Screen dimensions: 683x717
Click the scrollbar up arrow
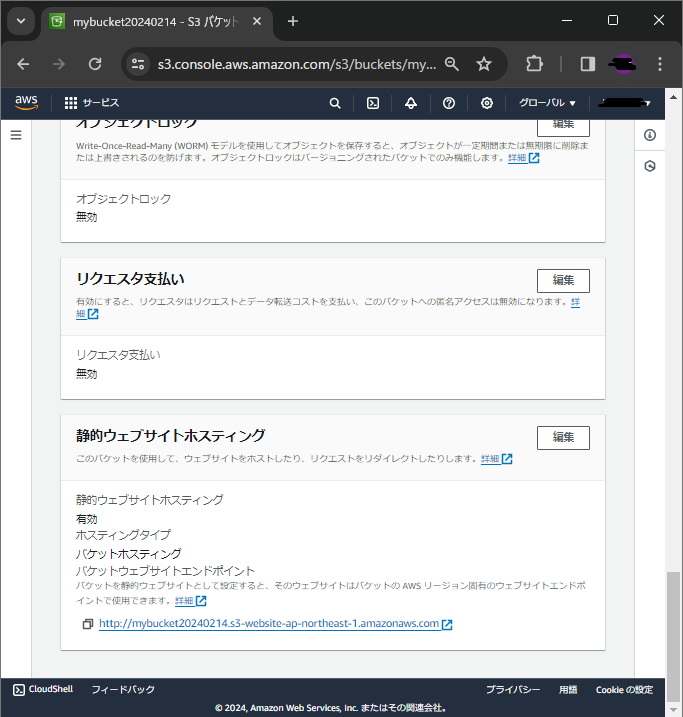tap(673, 97)
